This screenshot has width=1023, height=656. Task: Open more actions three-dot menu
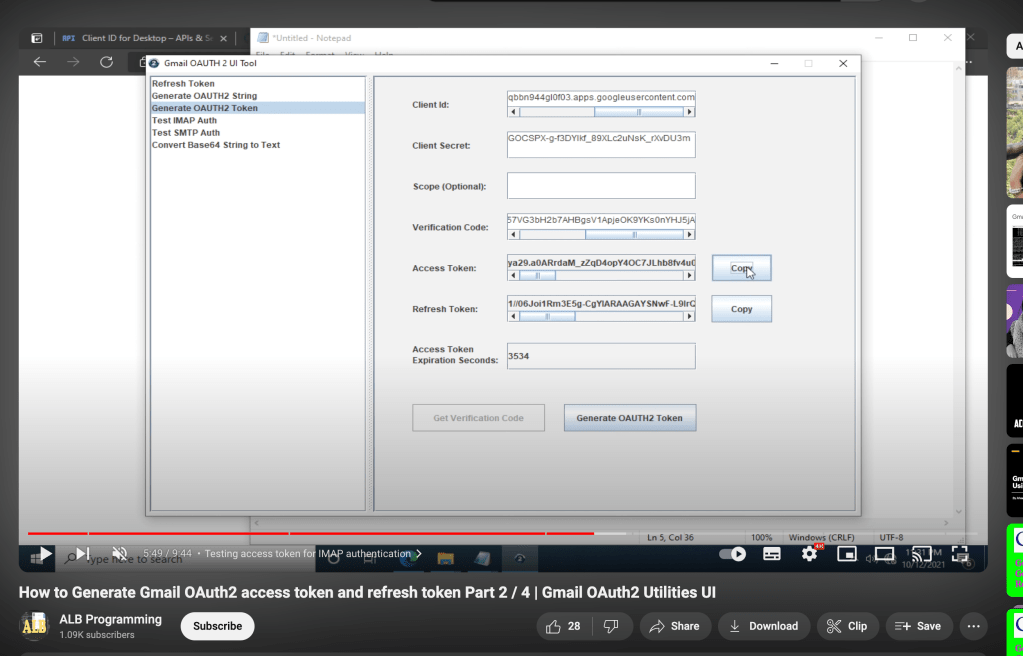(x=973, y=626)
